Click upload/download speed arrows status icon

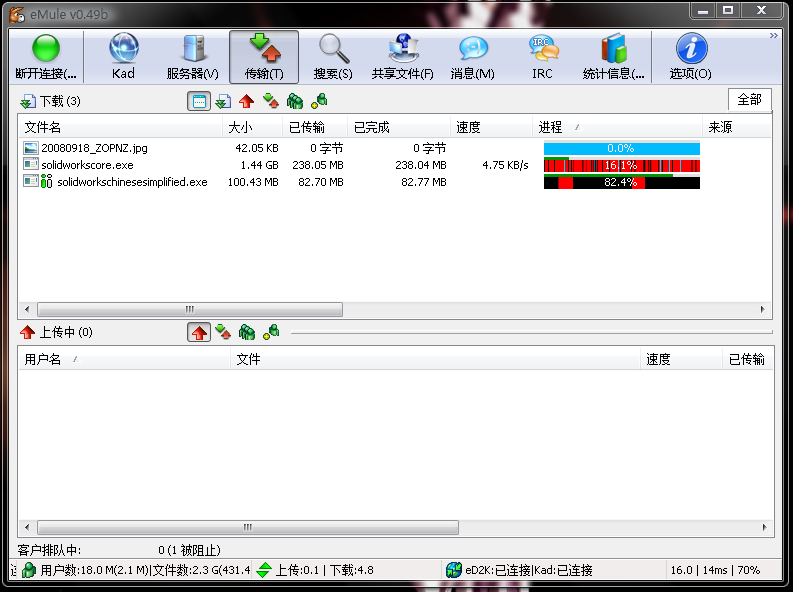[x=263, y=570]
